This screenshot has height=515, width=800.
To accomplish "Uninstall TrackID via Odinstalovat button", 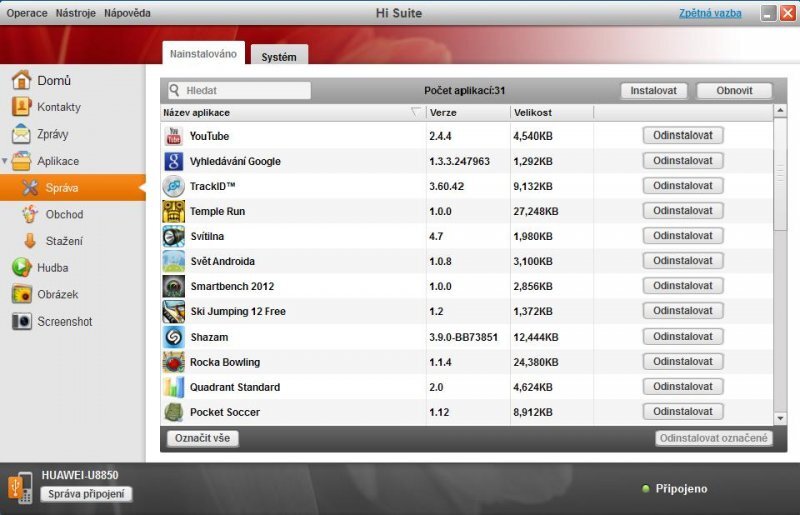I will click(x=683, y=185).
